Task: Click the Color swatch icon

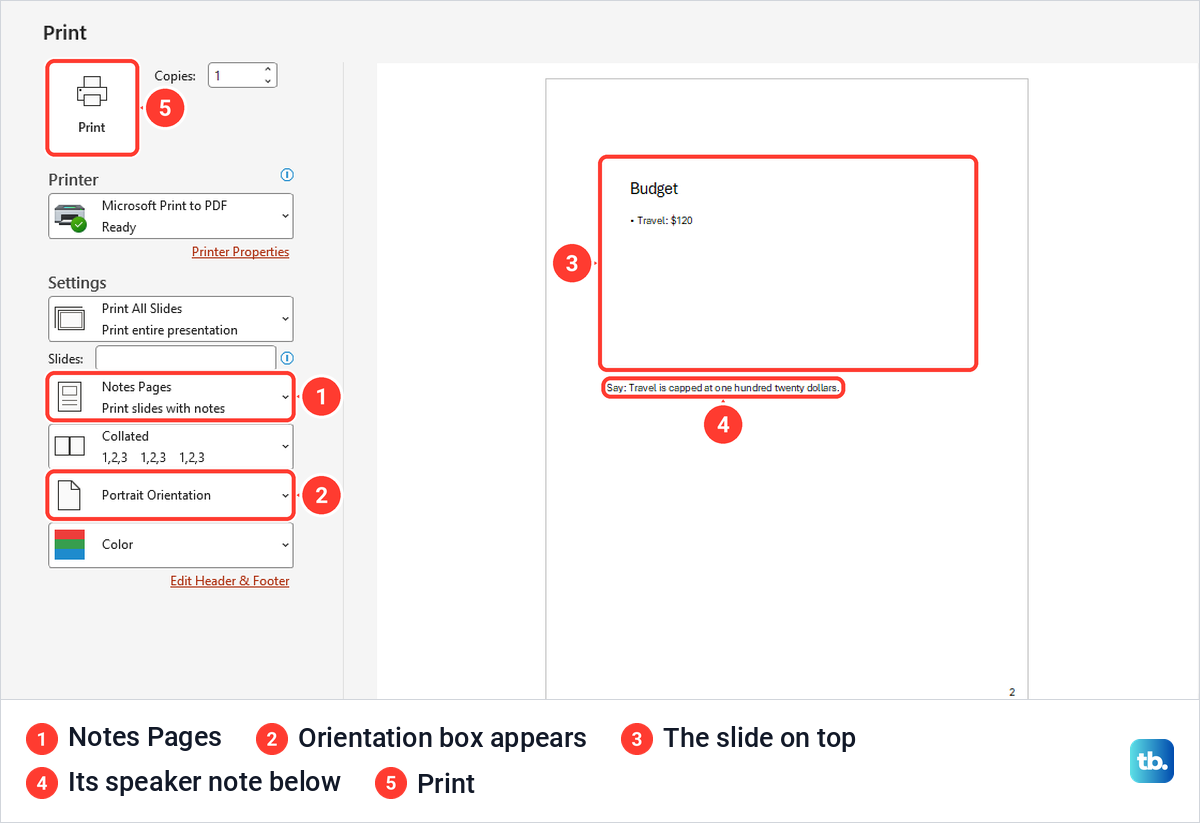Action: click(x=70, y=545)
